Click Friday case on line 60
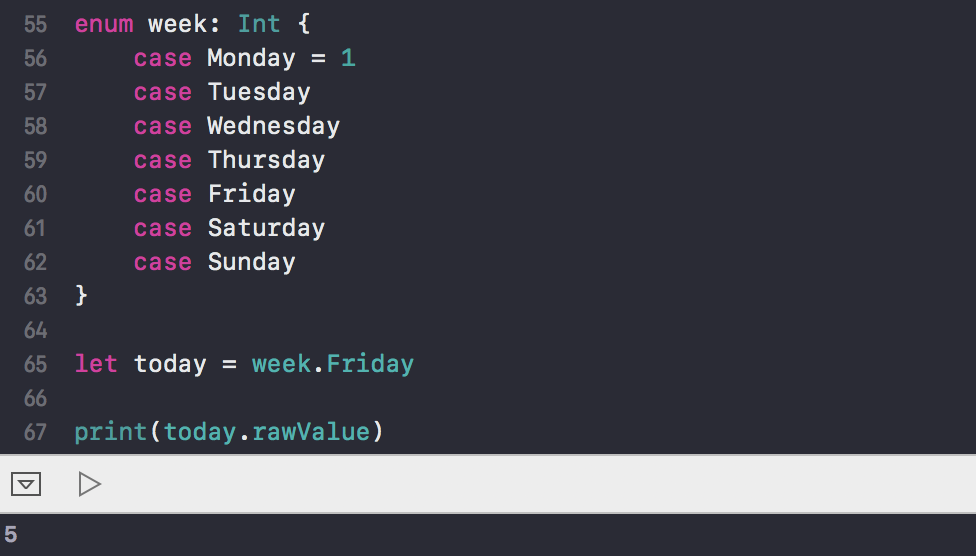The image size is (976, 556). click(x=251, y=194)
